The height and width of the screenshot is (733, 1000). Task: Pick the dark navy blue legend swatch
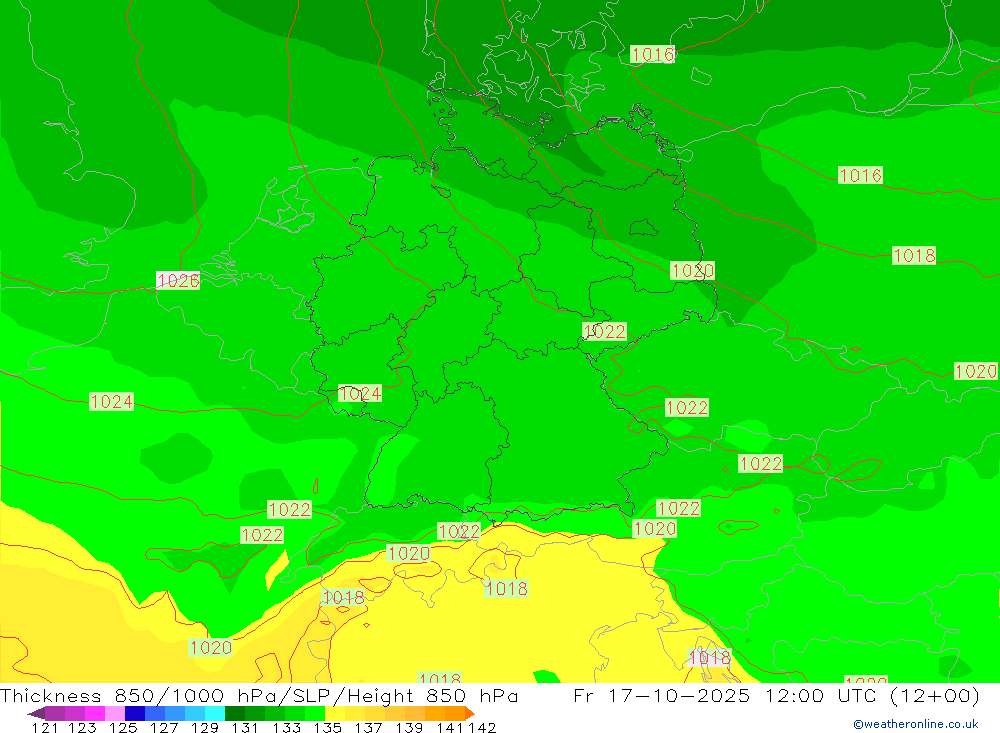(135, 713)
